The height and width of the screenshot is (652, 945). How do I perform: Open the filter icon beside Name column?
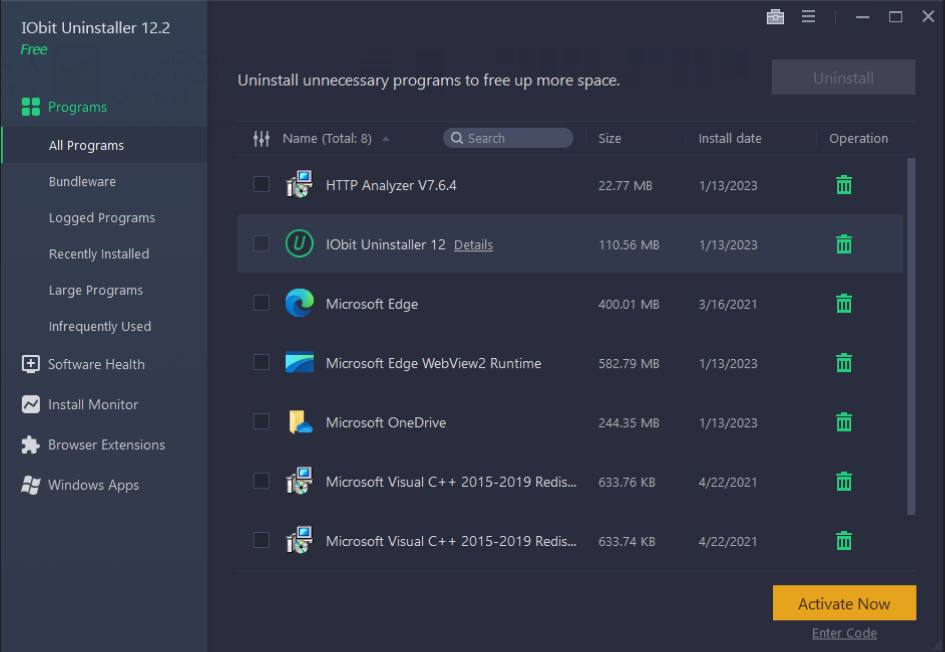click(261, 138)
